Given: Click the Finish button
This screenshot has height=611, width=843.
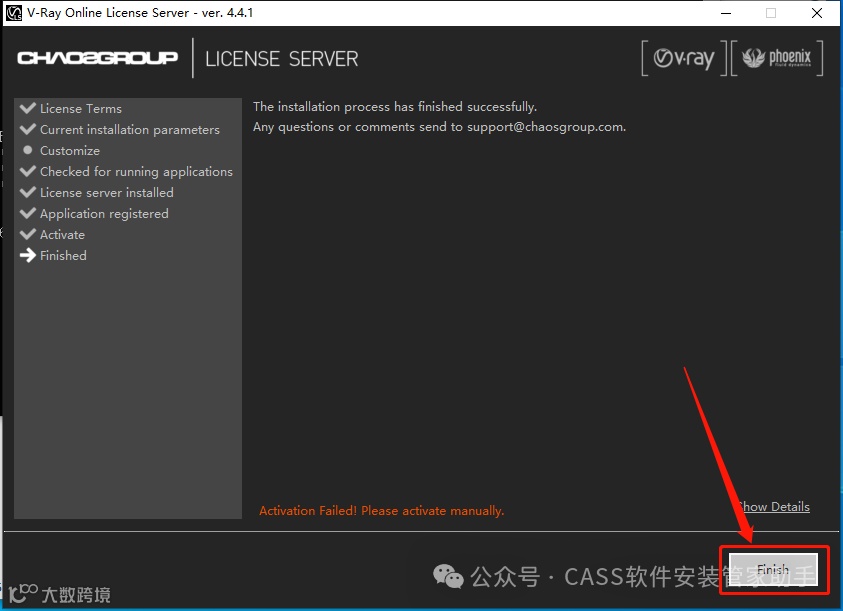Looking at the screenshot, I should (773, 569).
